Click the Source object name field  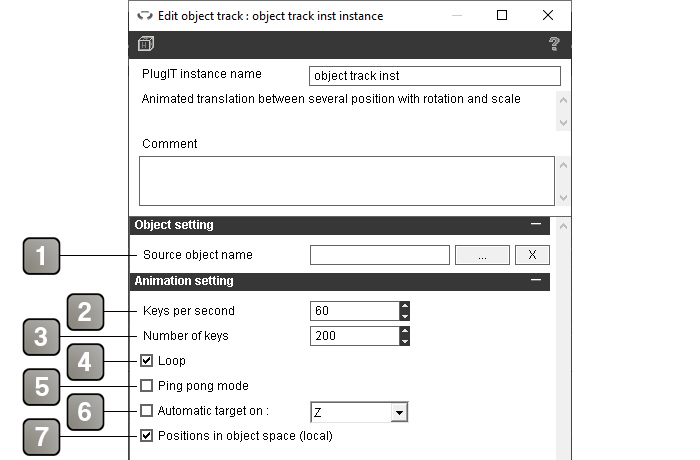tap(380, 255)
